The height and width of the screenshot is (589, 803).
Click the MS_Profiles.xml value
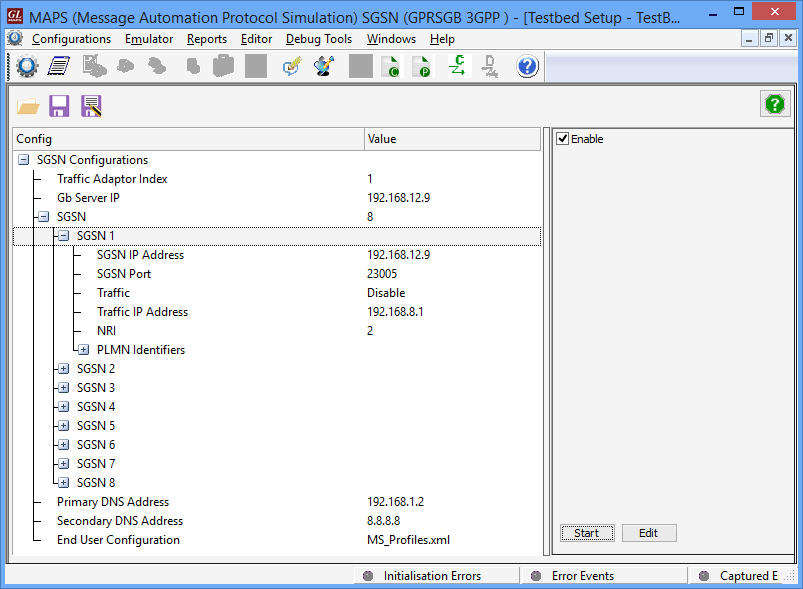(408, 540)
